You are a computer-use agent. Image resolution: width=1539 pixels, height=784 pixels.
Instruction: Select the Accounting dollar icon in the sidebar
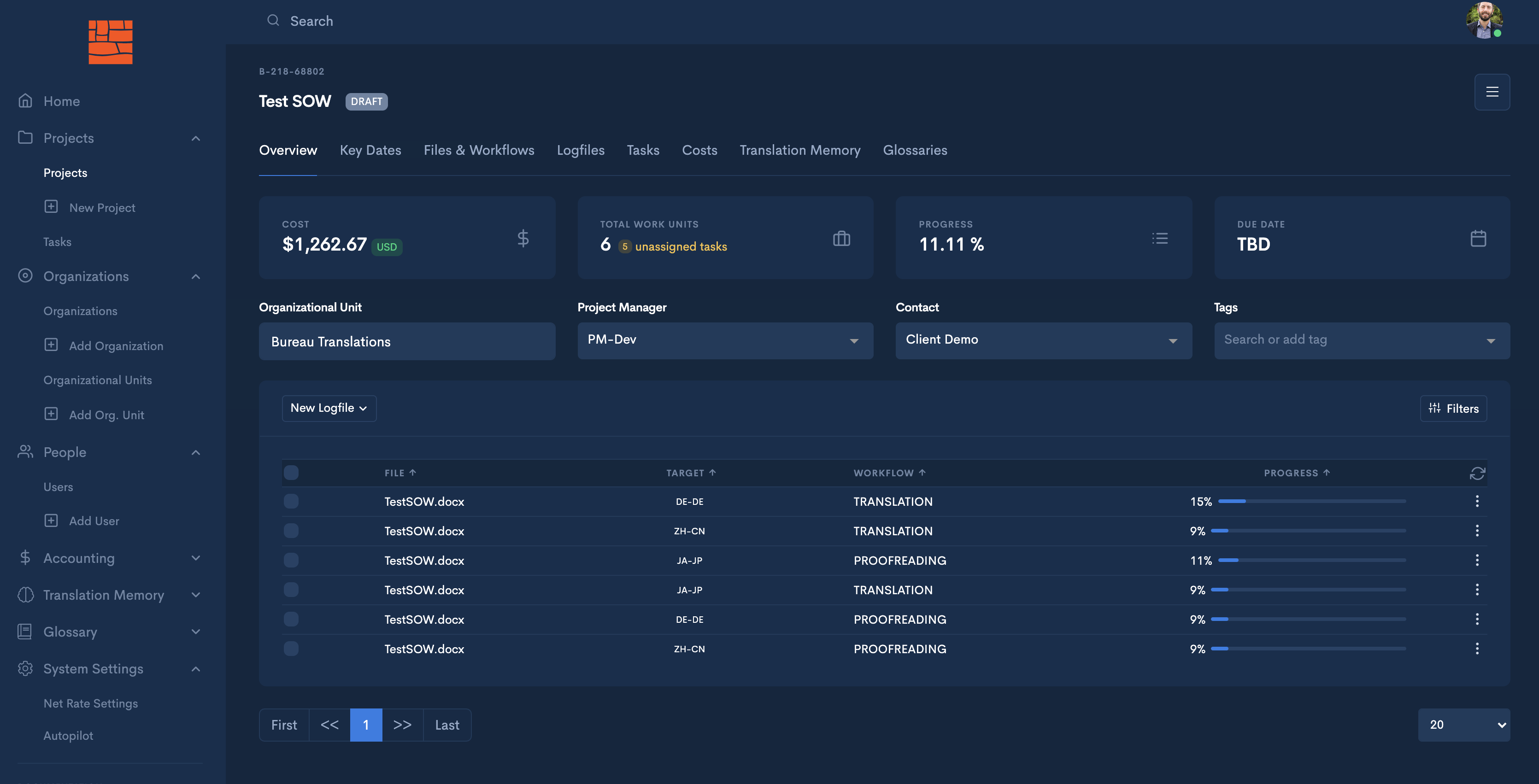click(25, 558)
